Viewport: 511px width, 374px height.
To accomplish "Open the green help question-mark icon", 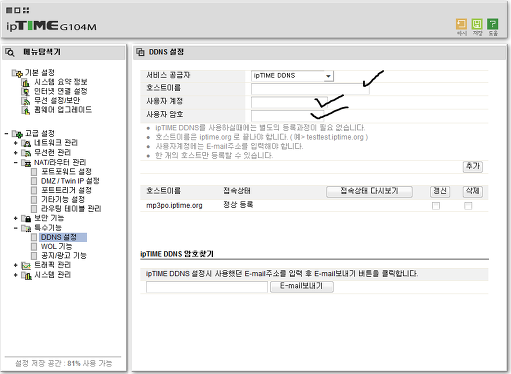I will 493,24.
